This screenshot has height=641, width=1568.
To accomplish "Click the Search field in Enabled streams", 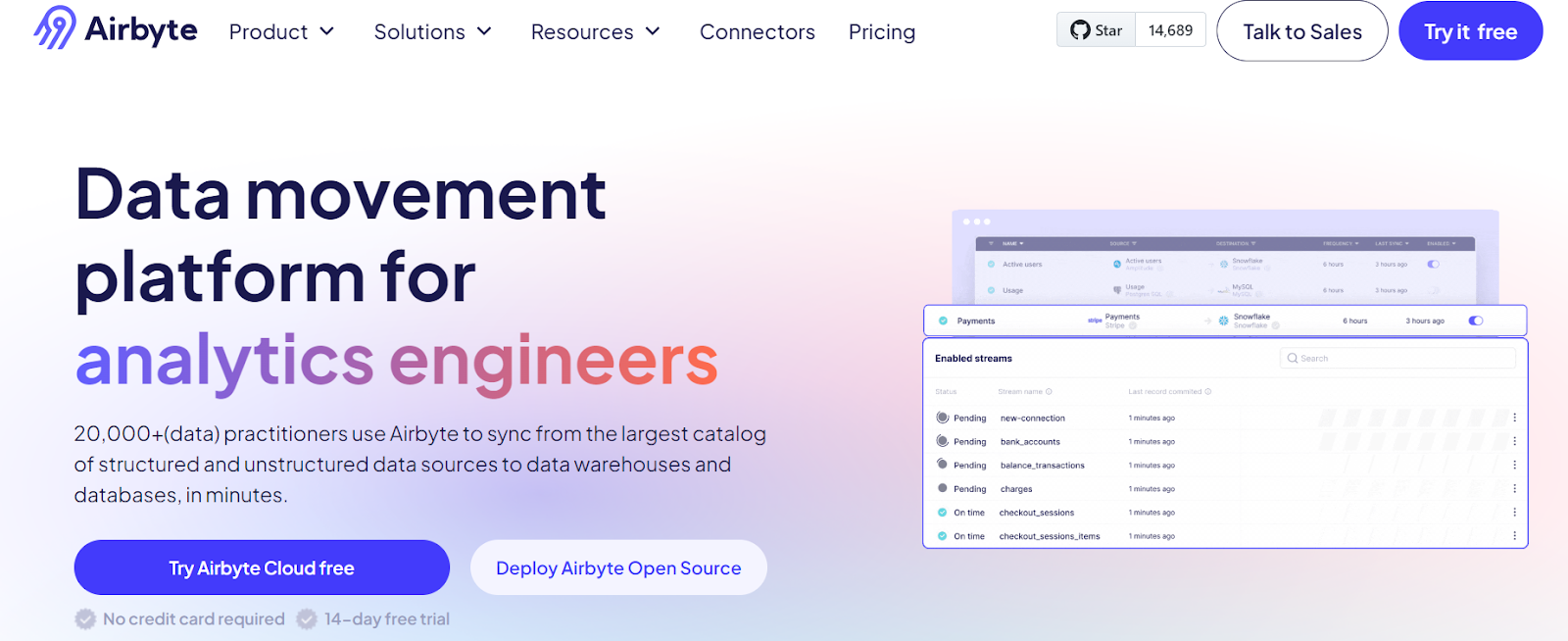I will click(1397, 359).
